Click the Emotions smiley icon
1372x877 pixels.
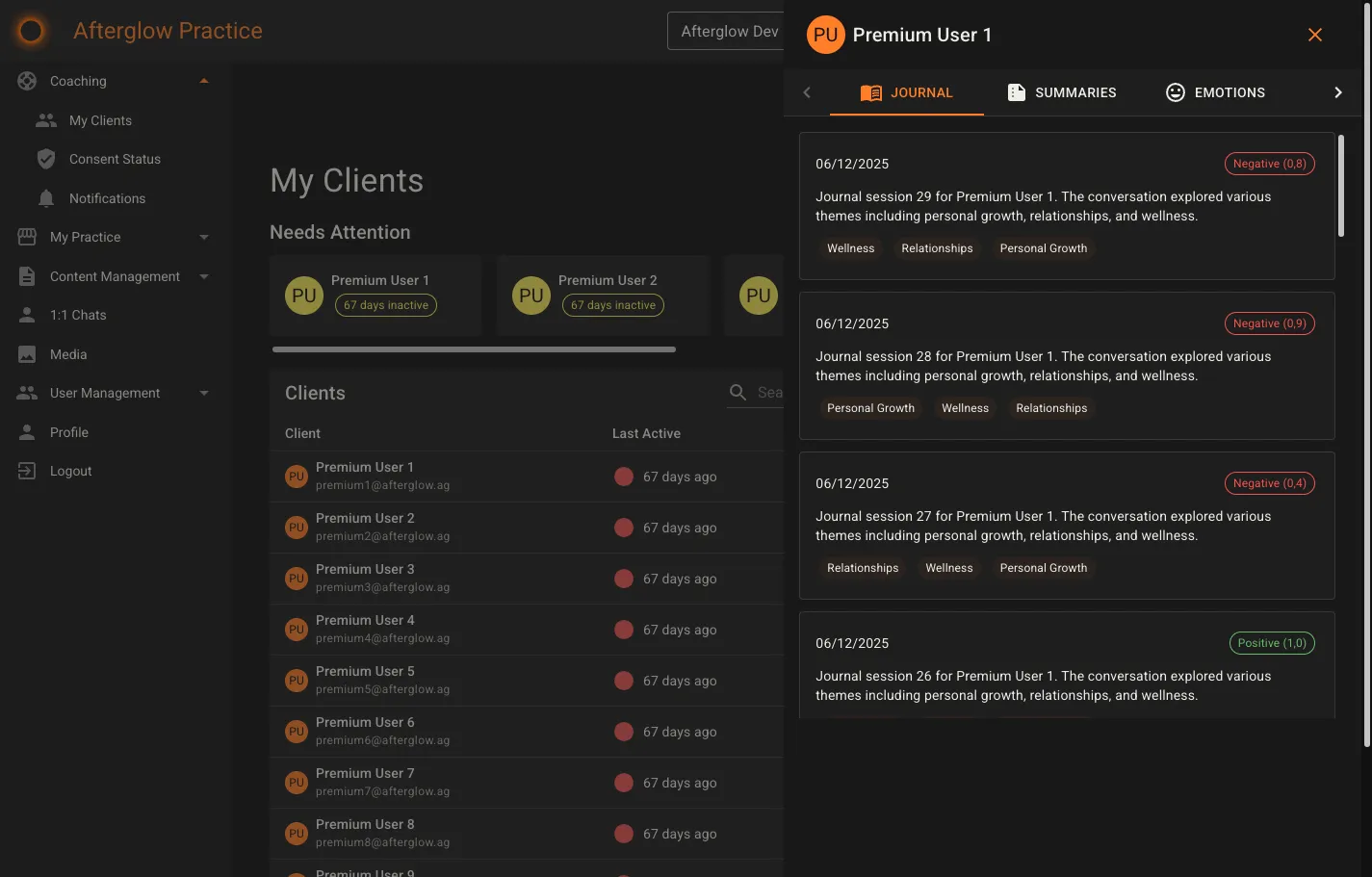click(x=1175, y=91)
